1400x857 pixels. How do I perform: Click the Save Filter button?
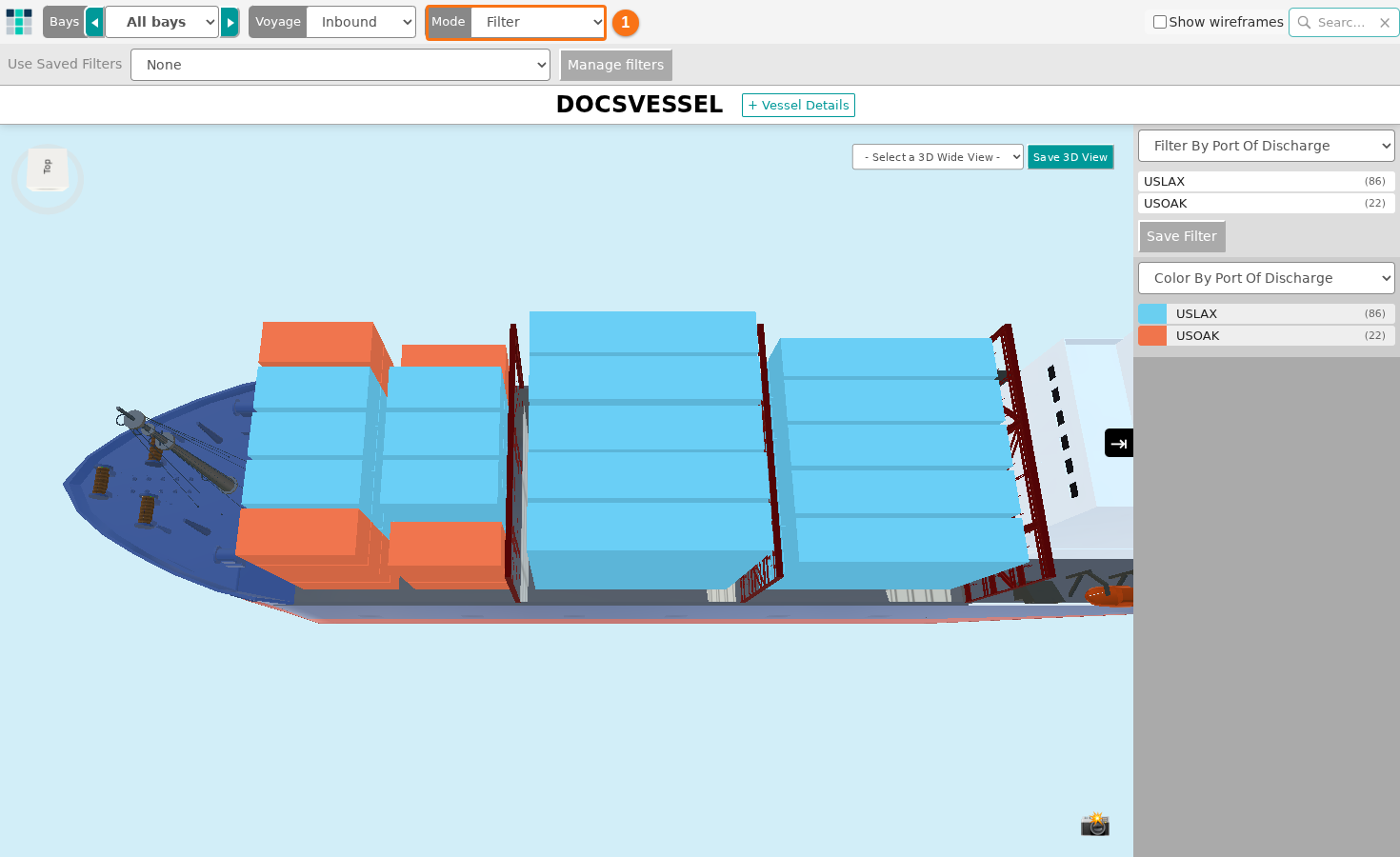1182,236
